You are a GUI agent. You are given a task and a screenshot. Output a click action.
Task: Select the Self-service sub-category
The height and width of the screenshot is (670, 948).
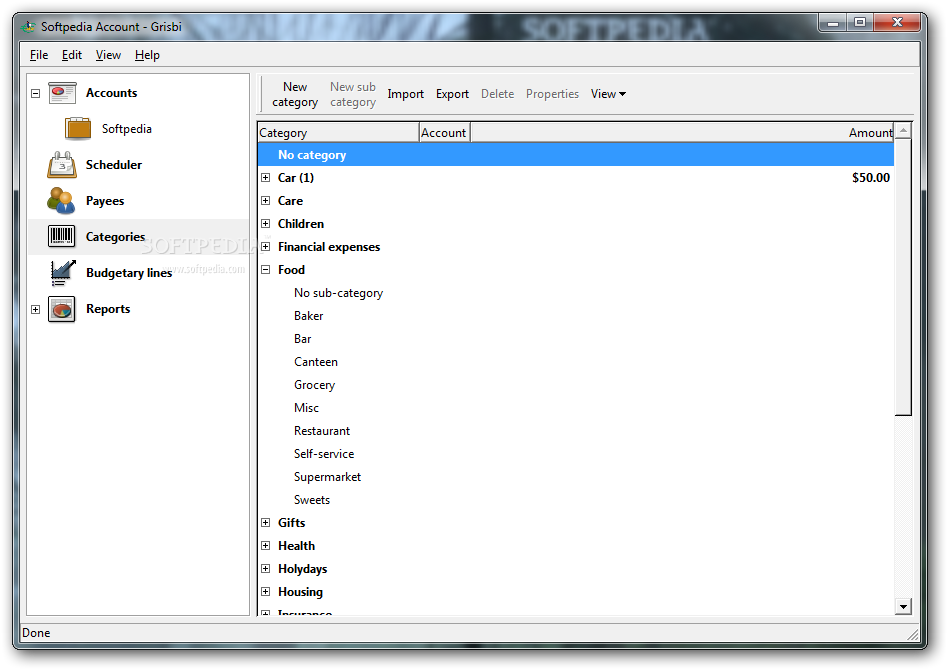point(324,454)
